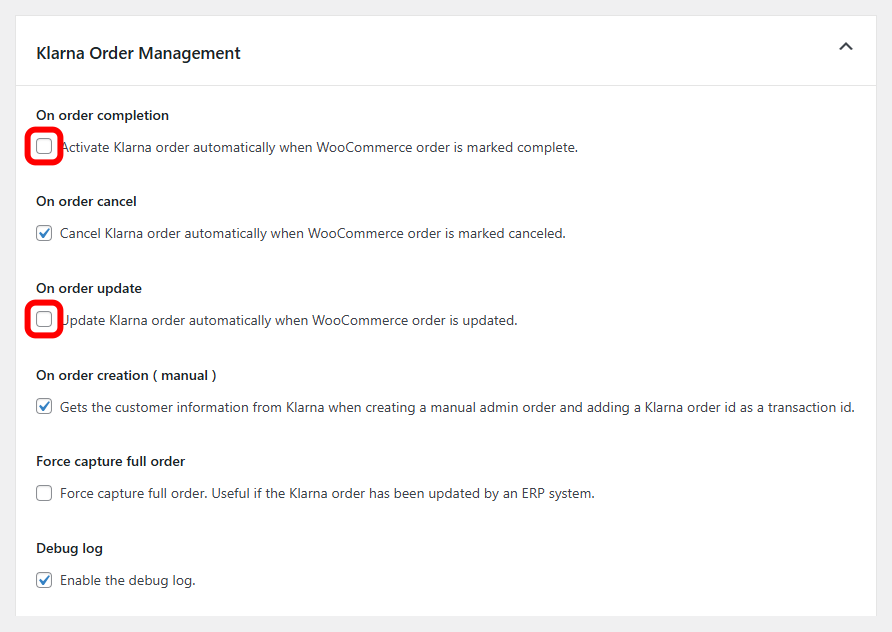Select the "On order completion" section heading
Viewport: 892px width, 632px height.
point(102,115)
